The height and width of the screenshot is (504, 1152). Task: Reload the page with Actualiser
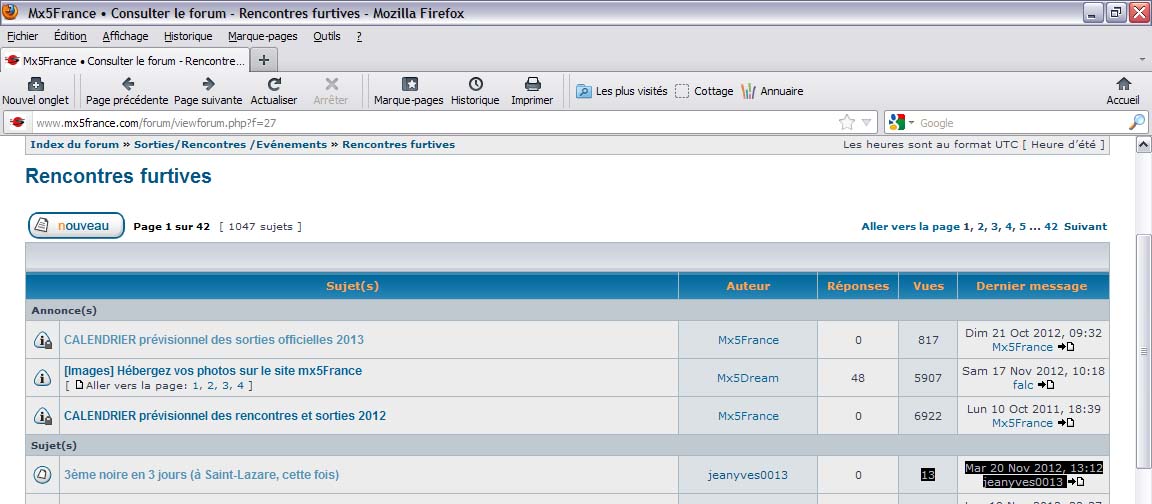[x=274, y=92]
